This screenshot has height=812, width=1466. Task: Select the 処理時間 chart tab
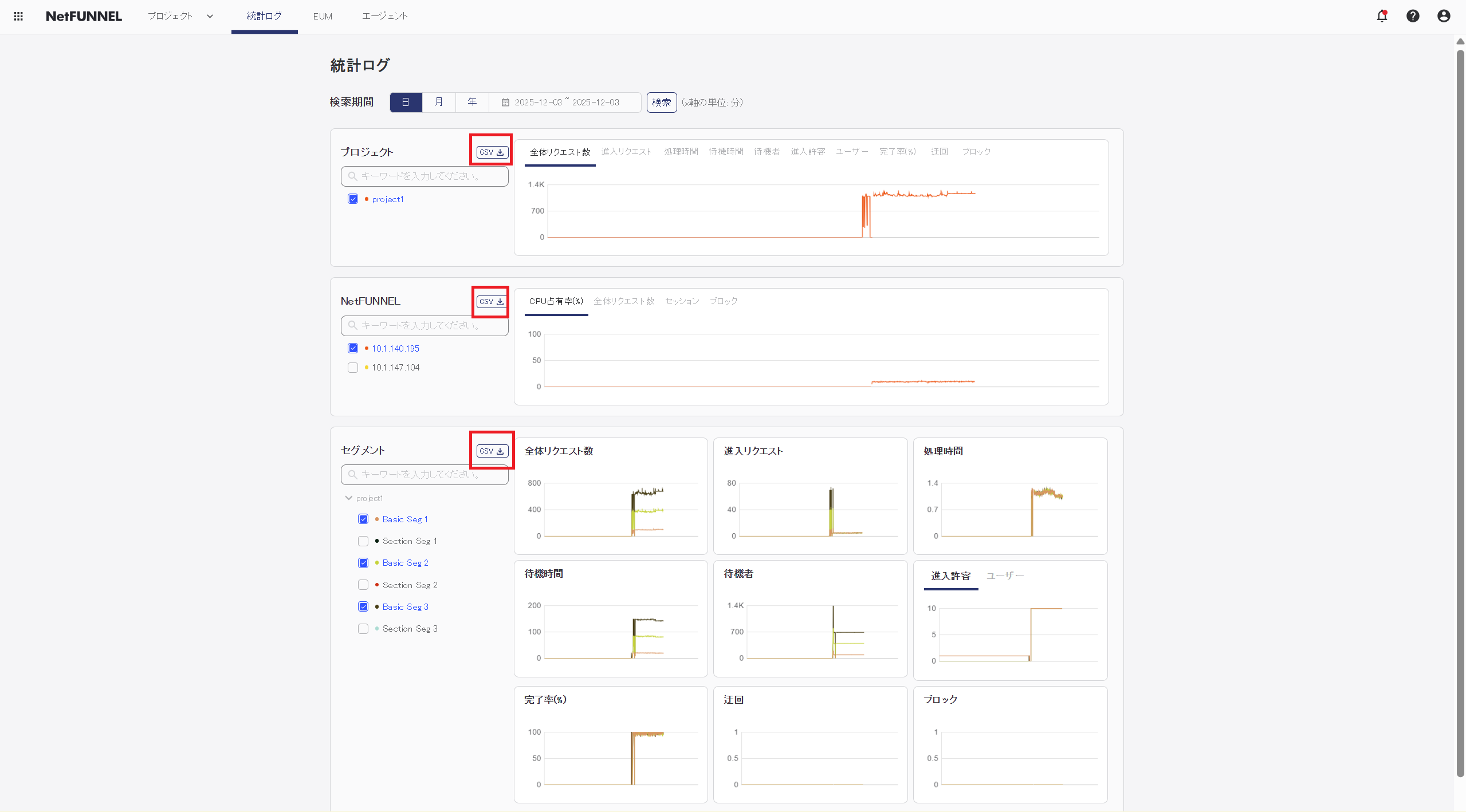(681, 151)
